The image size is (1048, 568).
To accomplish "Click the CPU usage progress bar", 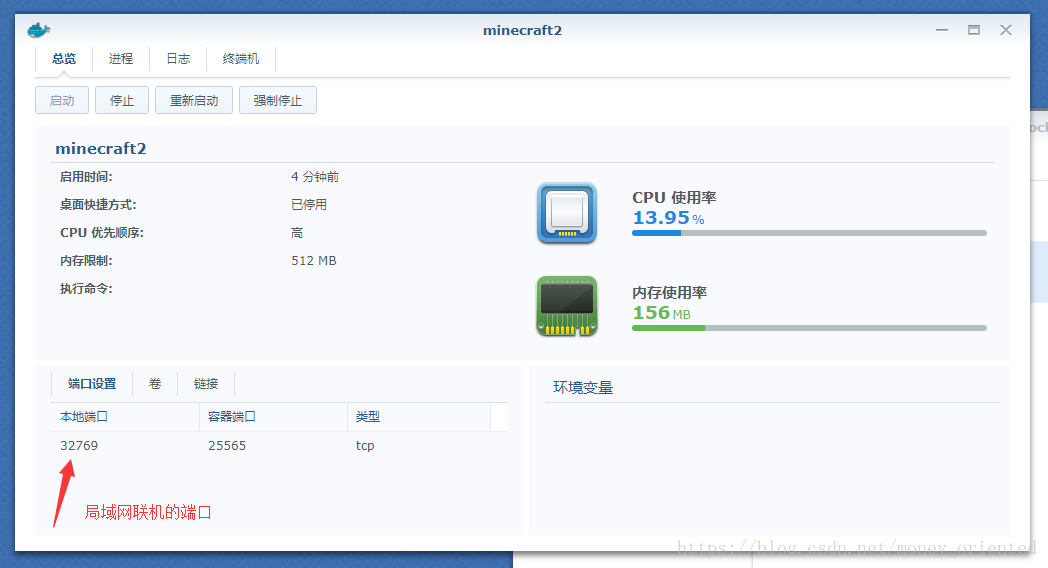I will (x=809, y=233).
